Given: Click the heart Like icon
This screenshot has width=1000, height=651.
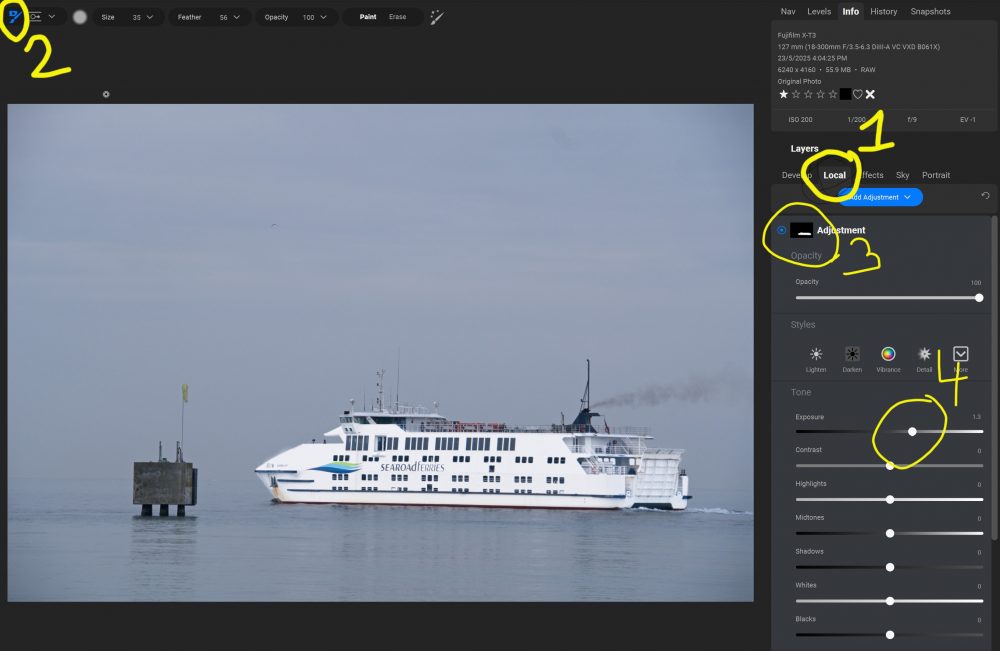Looking at the screenshot, I should pyautogui.click(x=857, y=94).
